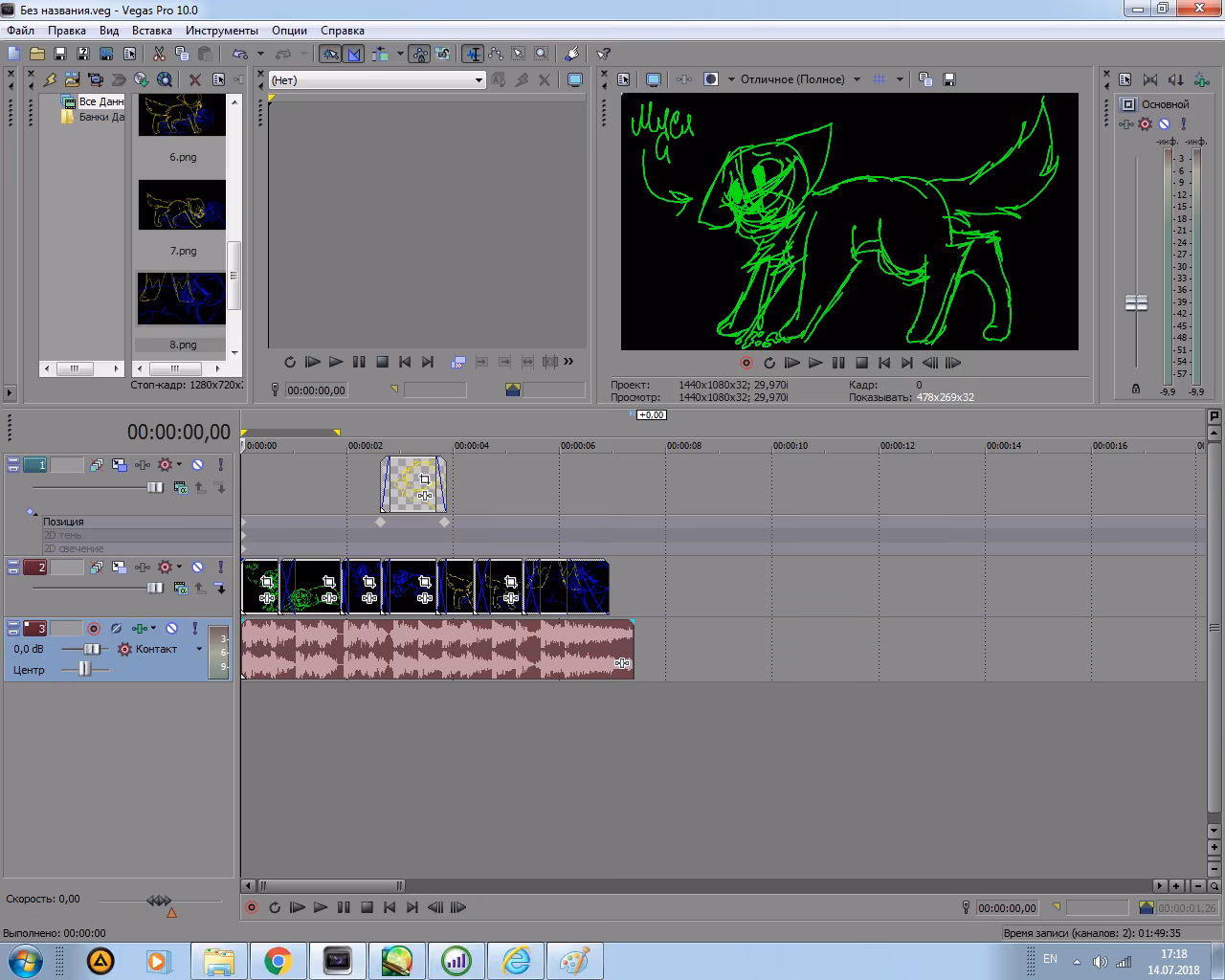
Task: Open the Вставка menu
Action: [x=152, y=31]
